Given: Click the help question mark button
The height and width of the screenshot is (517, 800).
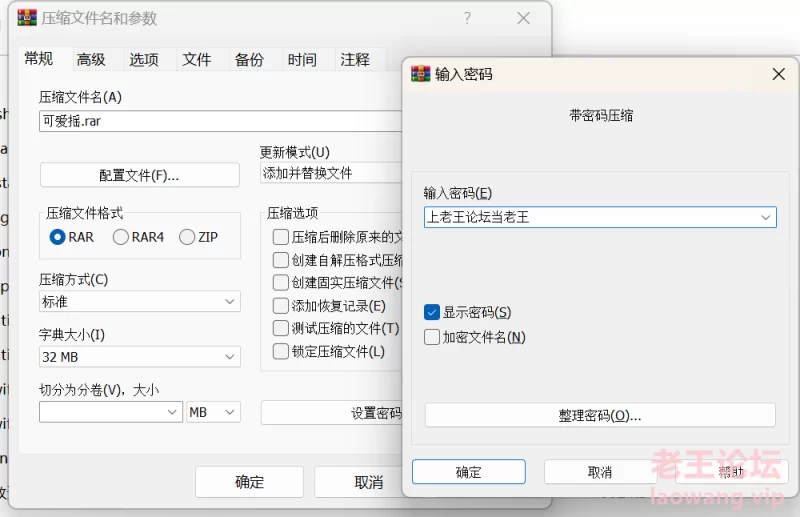Looking at the screenshot, I should click(467, 18).
